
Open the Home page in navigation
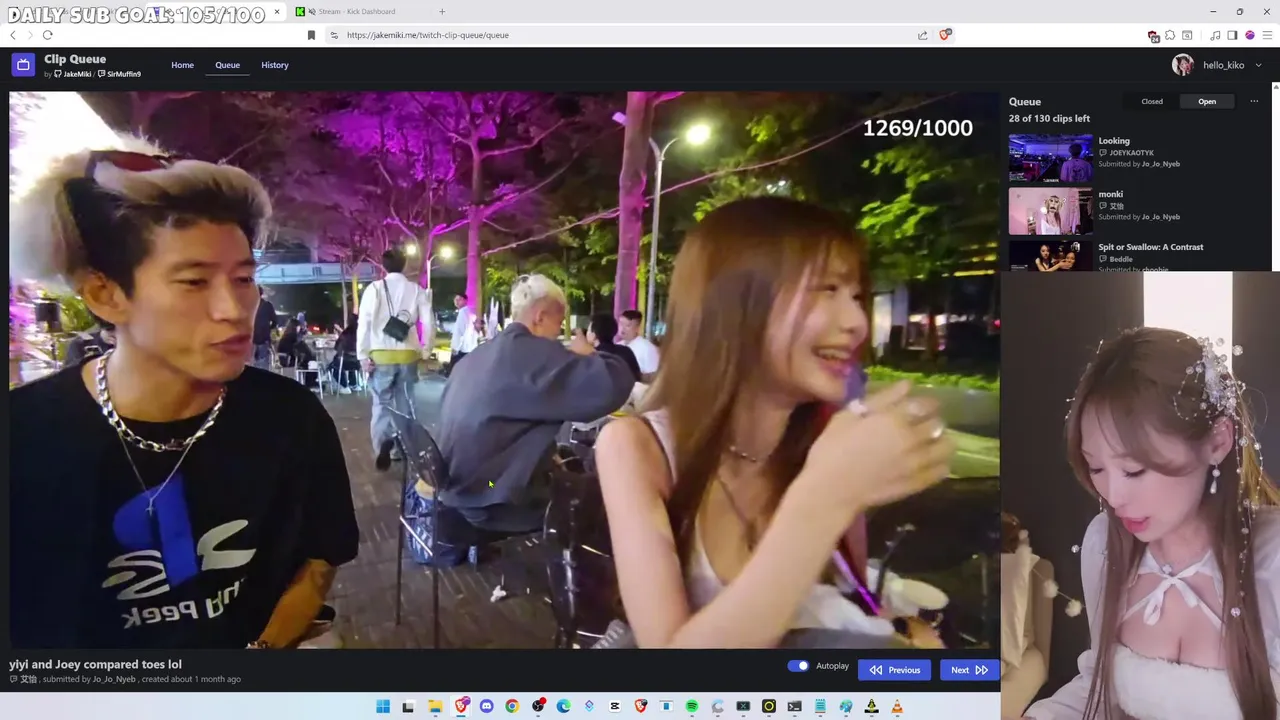pyautogui.click(x=182, y=65)
